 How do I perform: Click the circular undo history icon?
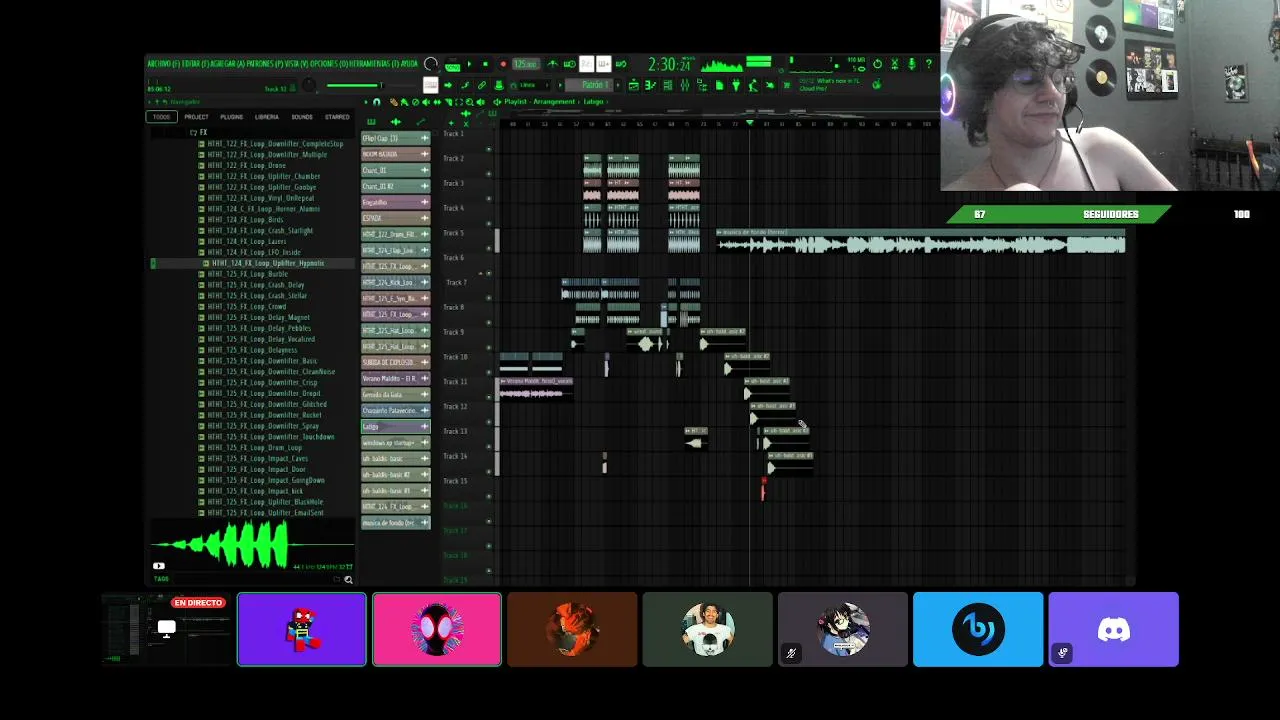point(877,64)
